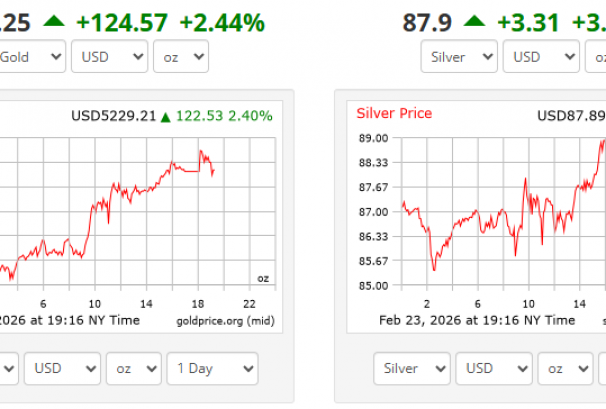Click the green up arrow next to the 87.9 silver price

[474, 20]
